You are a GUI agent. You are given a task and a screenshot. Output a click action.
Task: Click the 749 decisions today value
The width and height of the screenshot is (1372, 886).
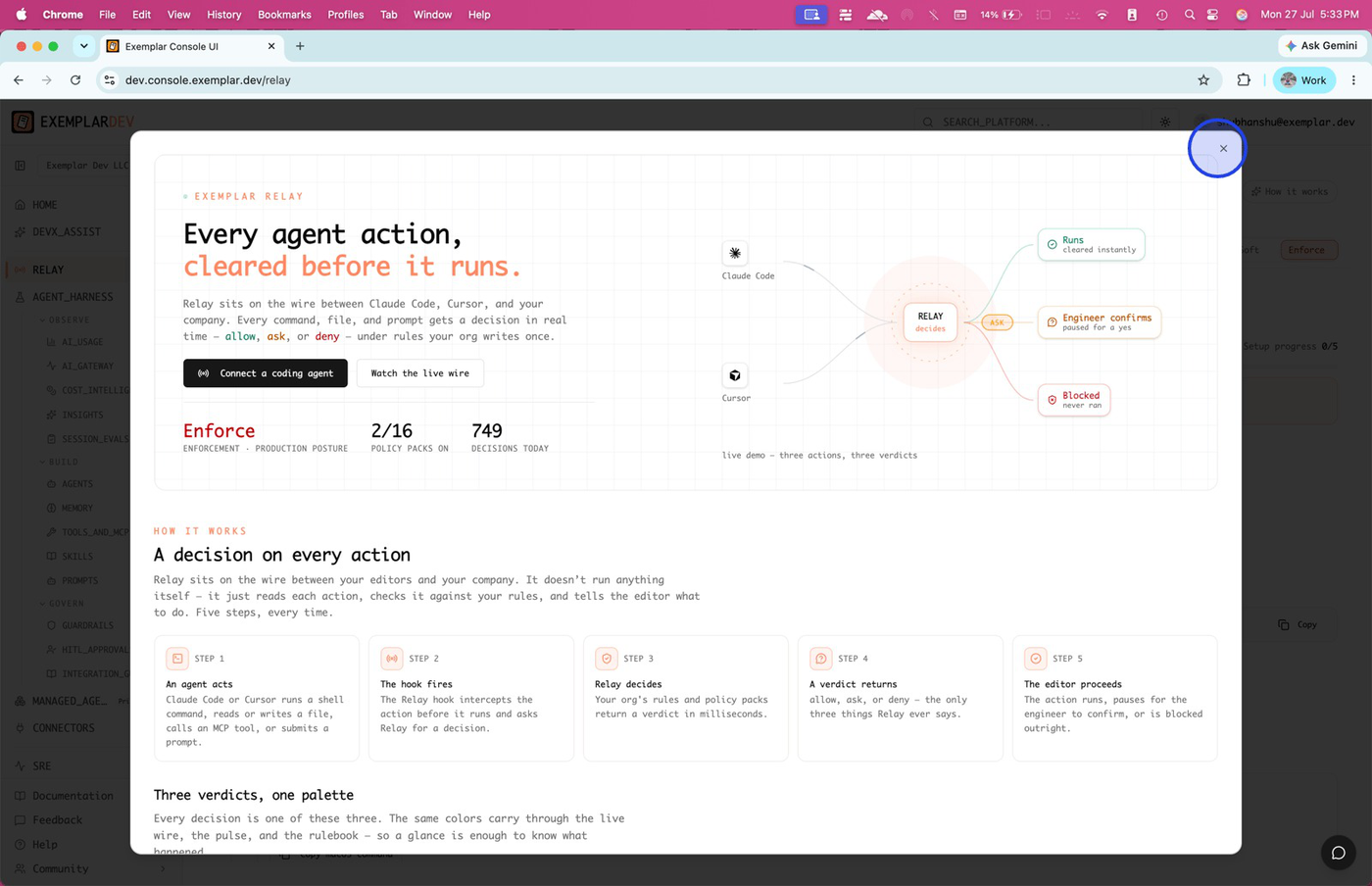click(487, 431)
